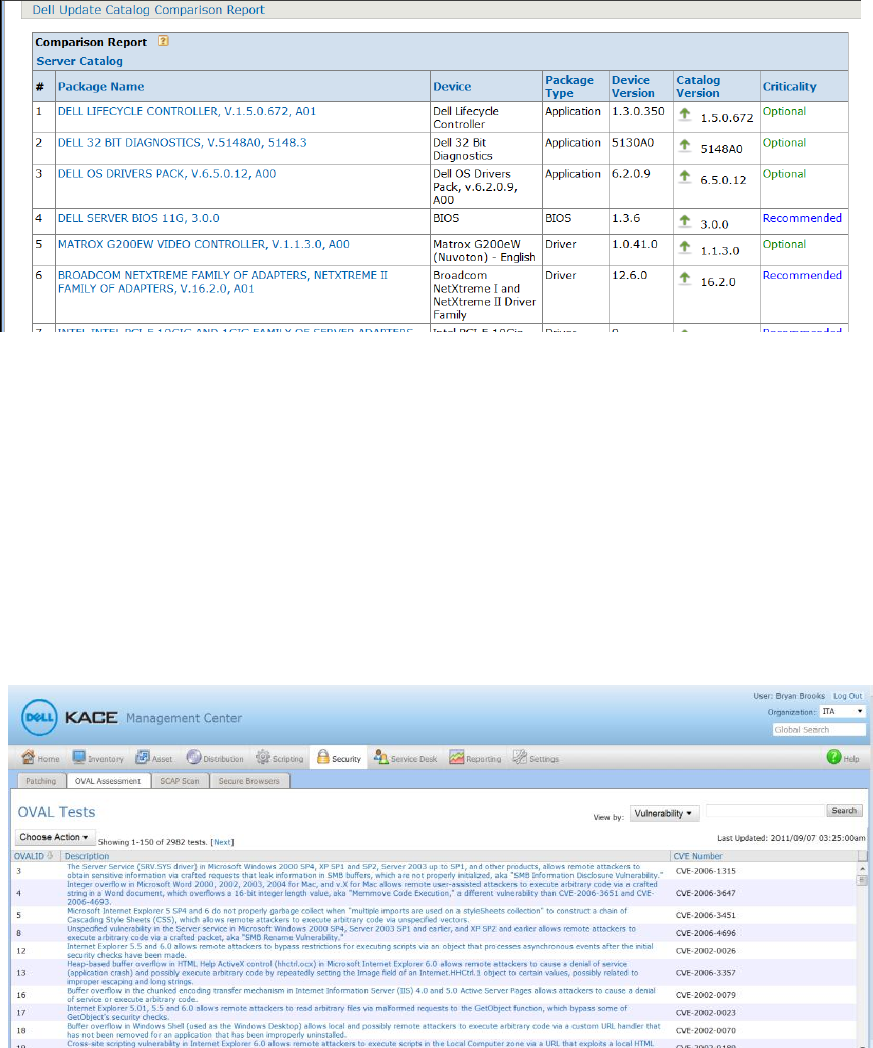The image size is (873, 1048).
Task: Open BROADCOM NETXTREME FAMILY OF ADAPTERS link
Action: tap(223, 282)
